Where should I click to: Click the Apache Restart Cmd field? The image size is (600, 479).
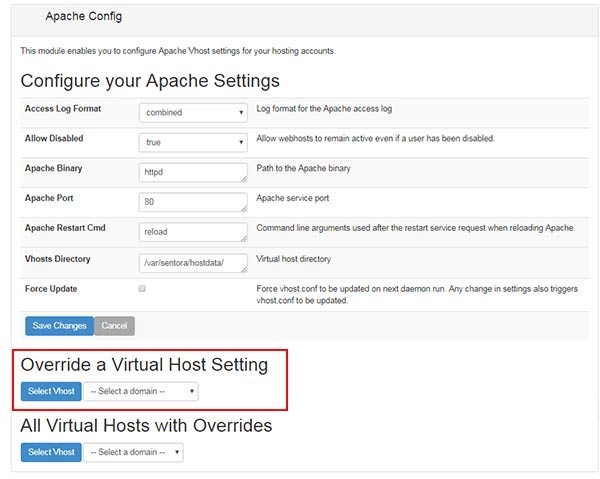click(193, 232)
